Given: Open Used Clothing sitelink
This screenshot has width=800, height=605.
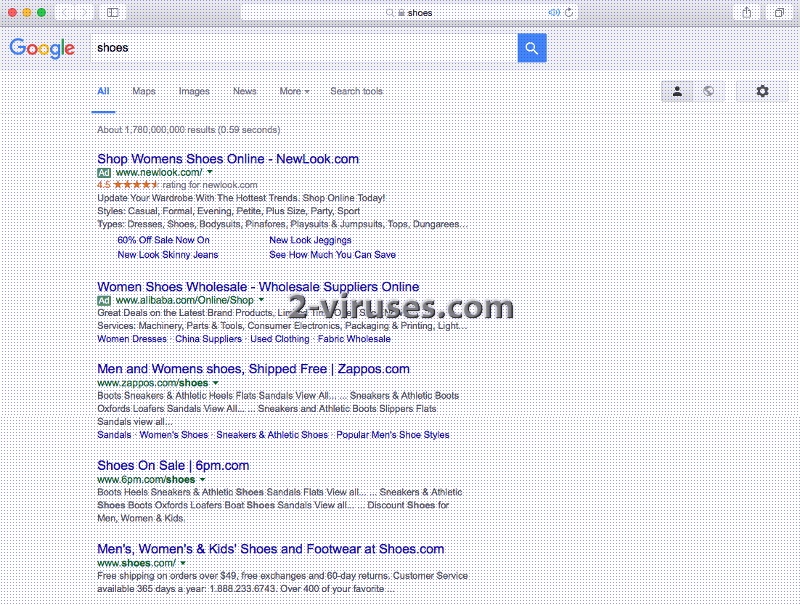Looking at the screenshot, I should pyautogui.click(x=280, y=339).
